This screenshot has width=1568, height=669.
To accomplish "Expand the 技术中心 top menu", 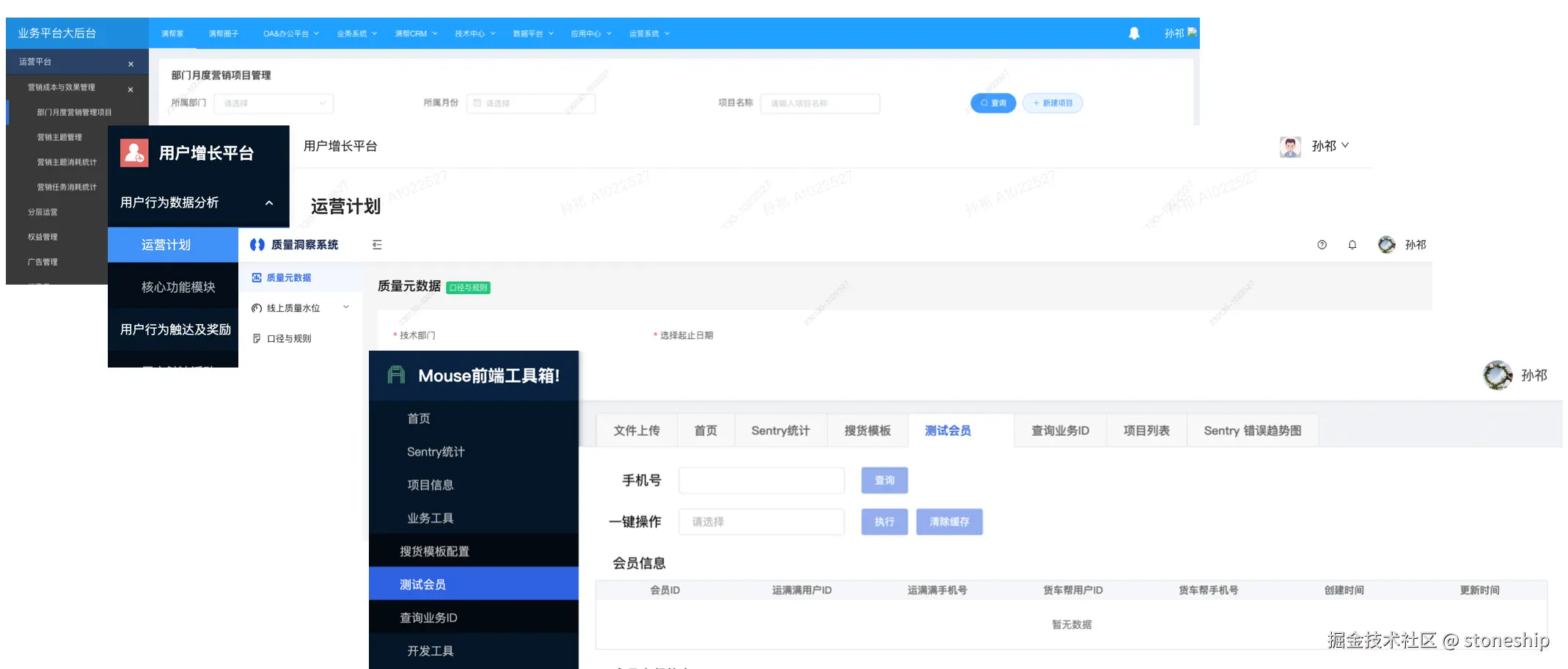I will coord(475,34).
